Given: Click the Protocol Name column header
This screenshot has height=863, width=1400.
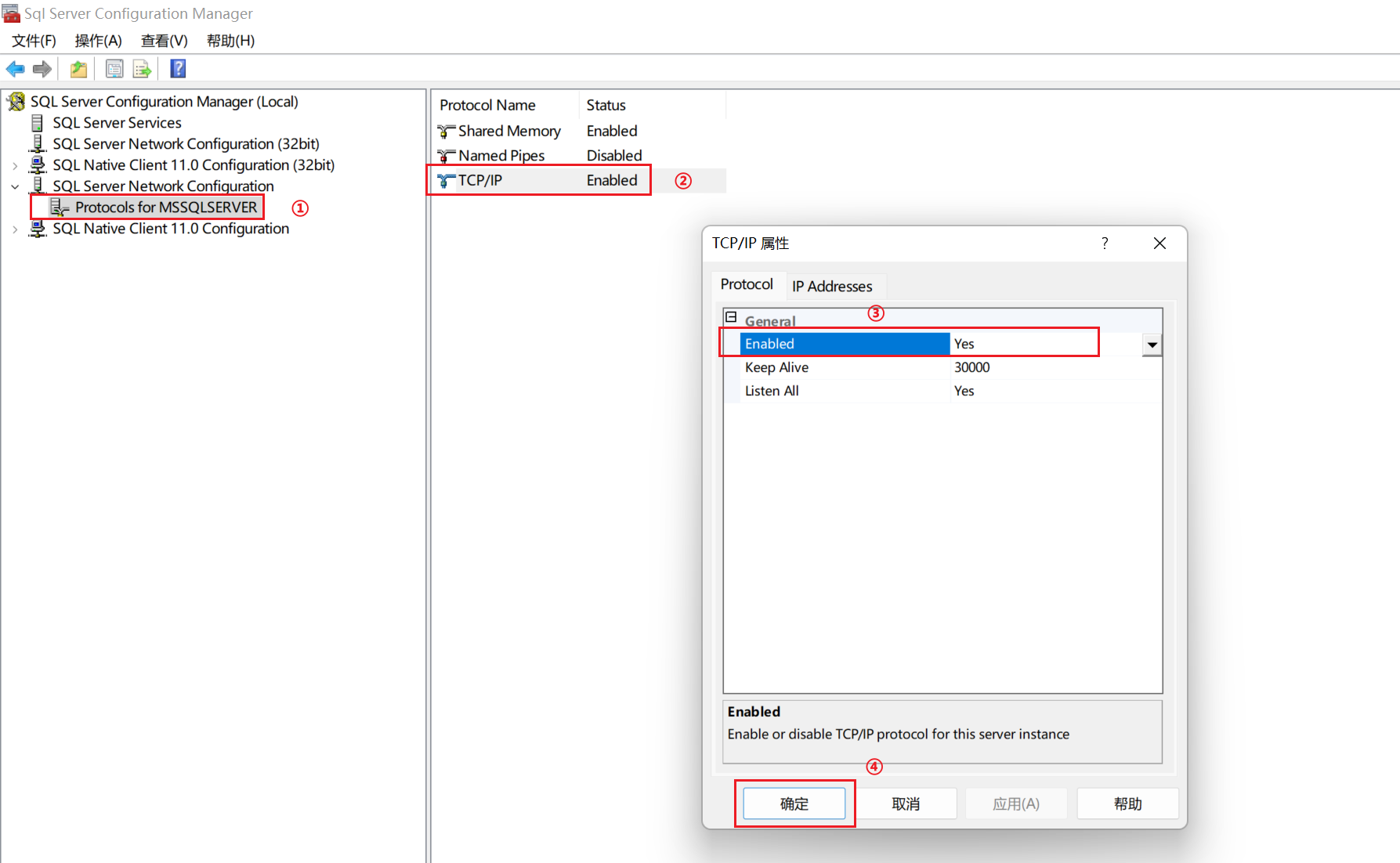Looking at the screenshot, I should pyautogui.click(x=505, y=105).
